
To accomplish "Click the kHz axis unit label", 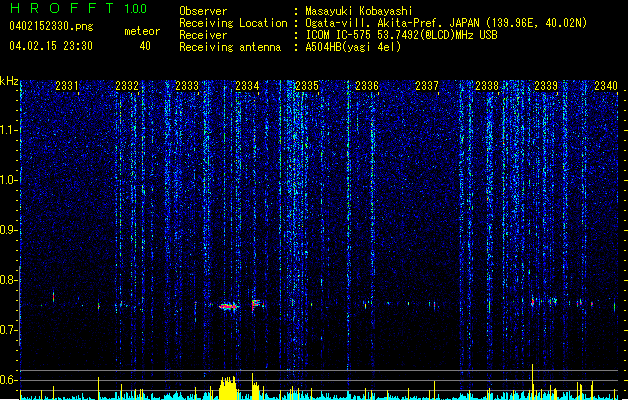I will 9,81.
